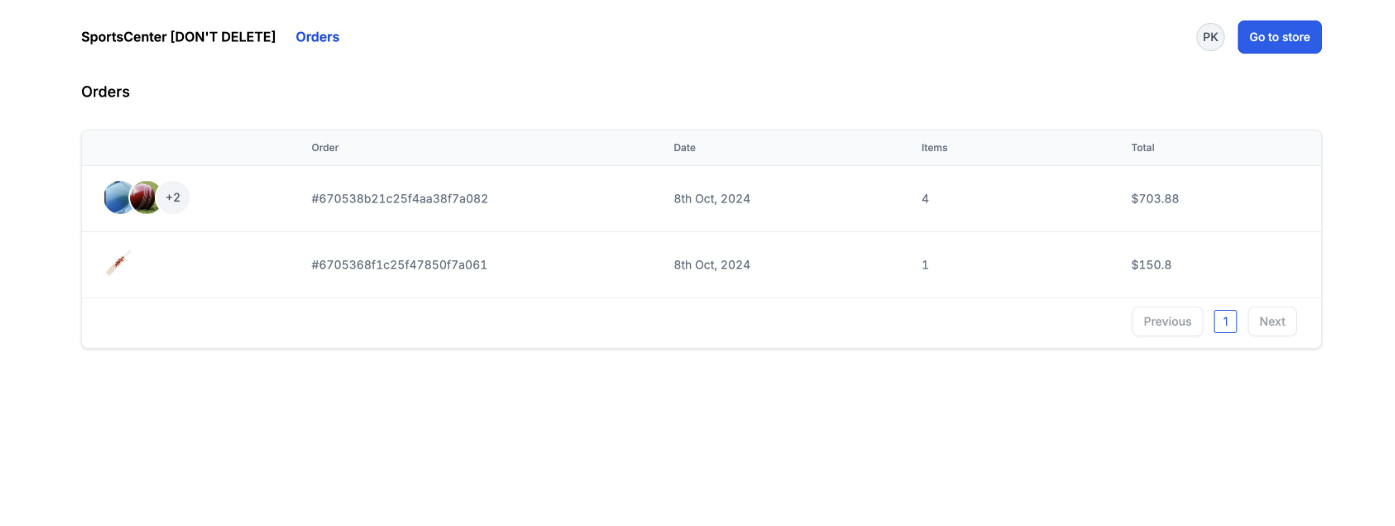Open order #670538b21c25f4aa38f7a082

tap(400, 199)
